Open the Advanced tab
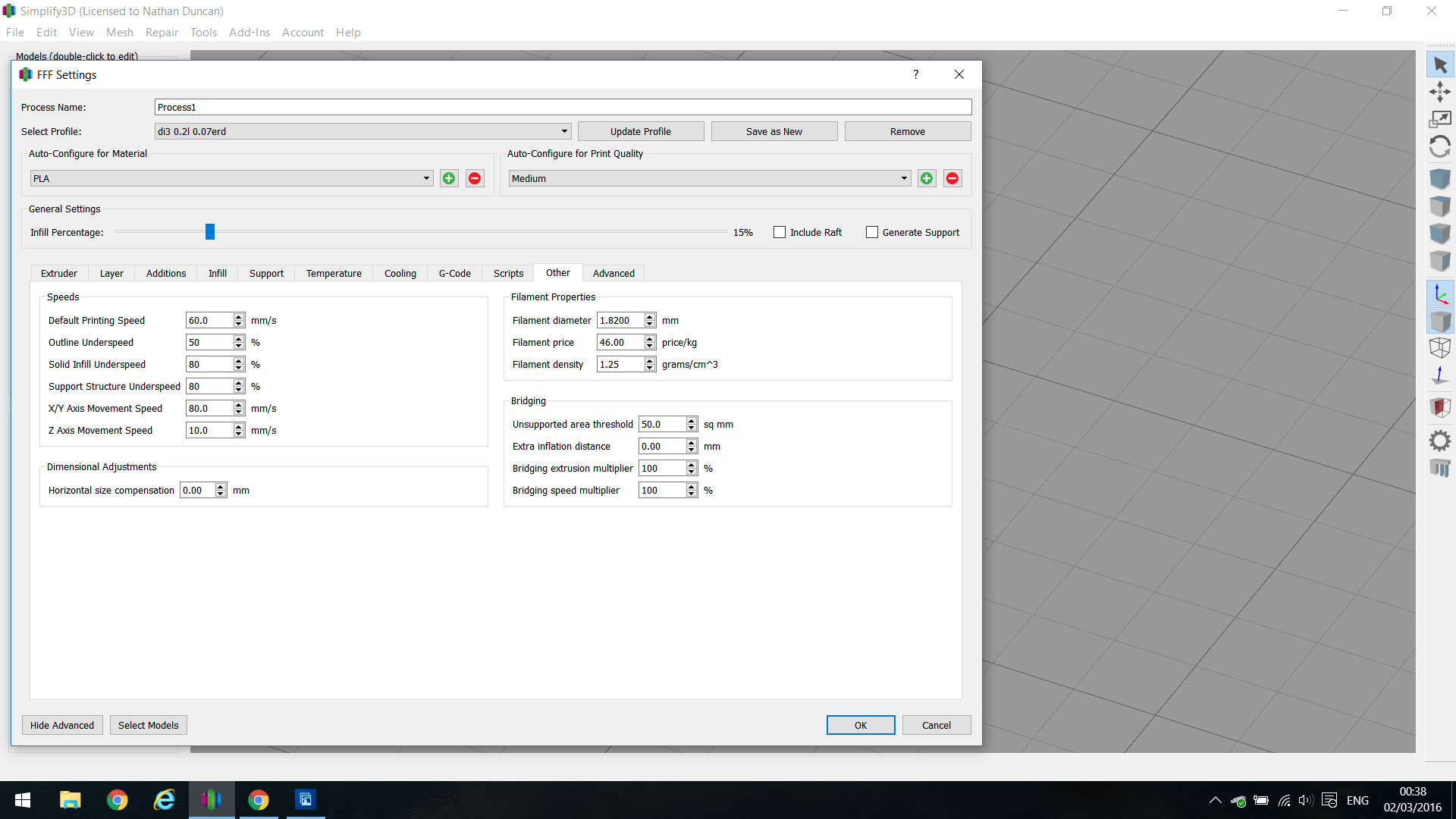 pos(613,273)
